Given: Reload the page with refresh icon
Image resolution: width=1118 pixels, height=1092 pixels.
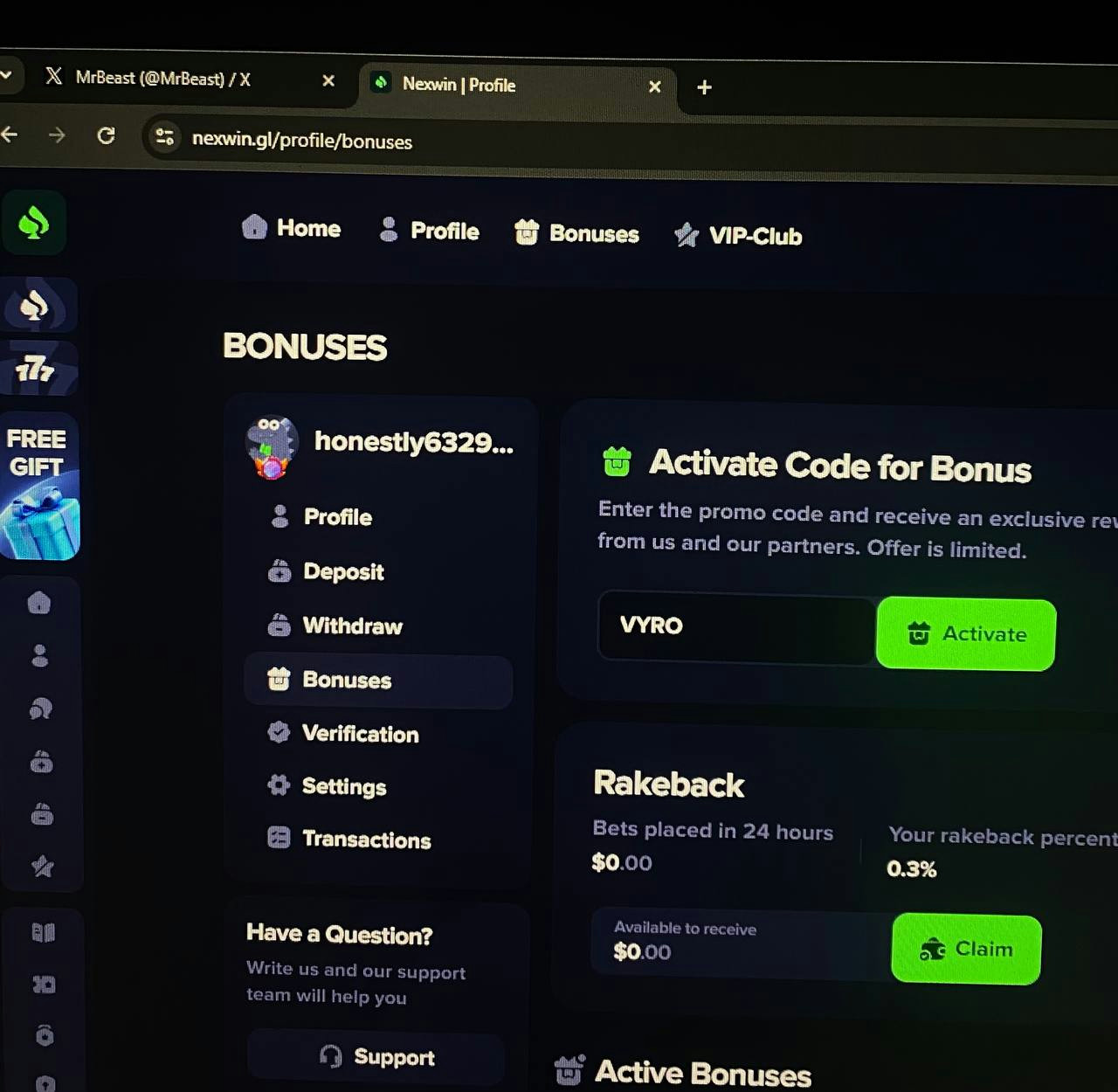Looking at the screenshot, I should [106, 135].
